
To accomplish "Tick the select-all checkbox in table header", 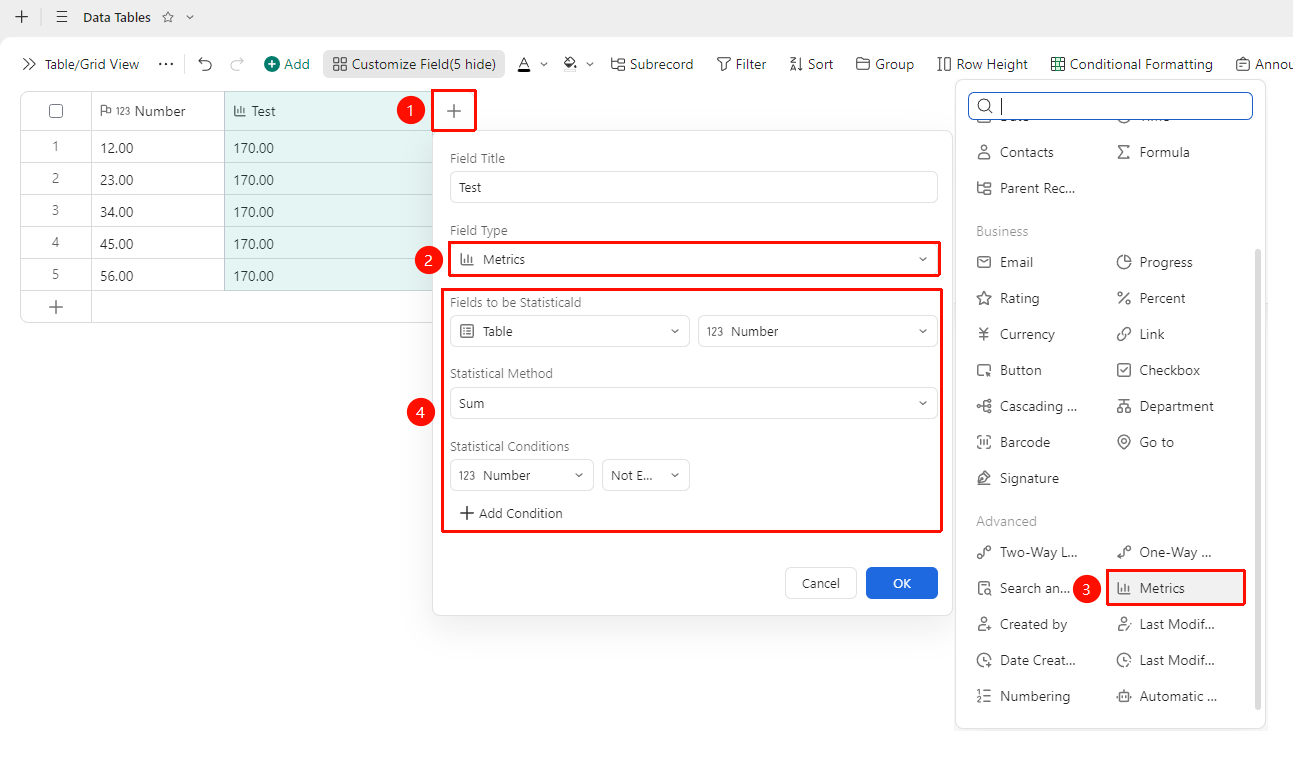I will pos(56,111).
